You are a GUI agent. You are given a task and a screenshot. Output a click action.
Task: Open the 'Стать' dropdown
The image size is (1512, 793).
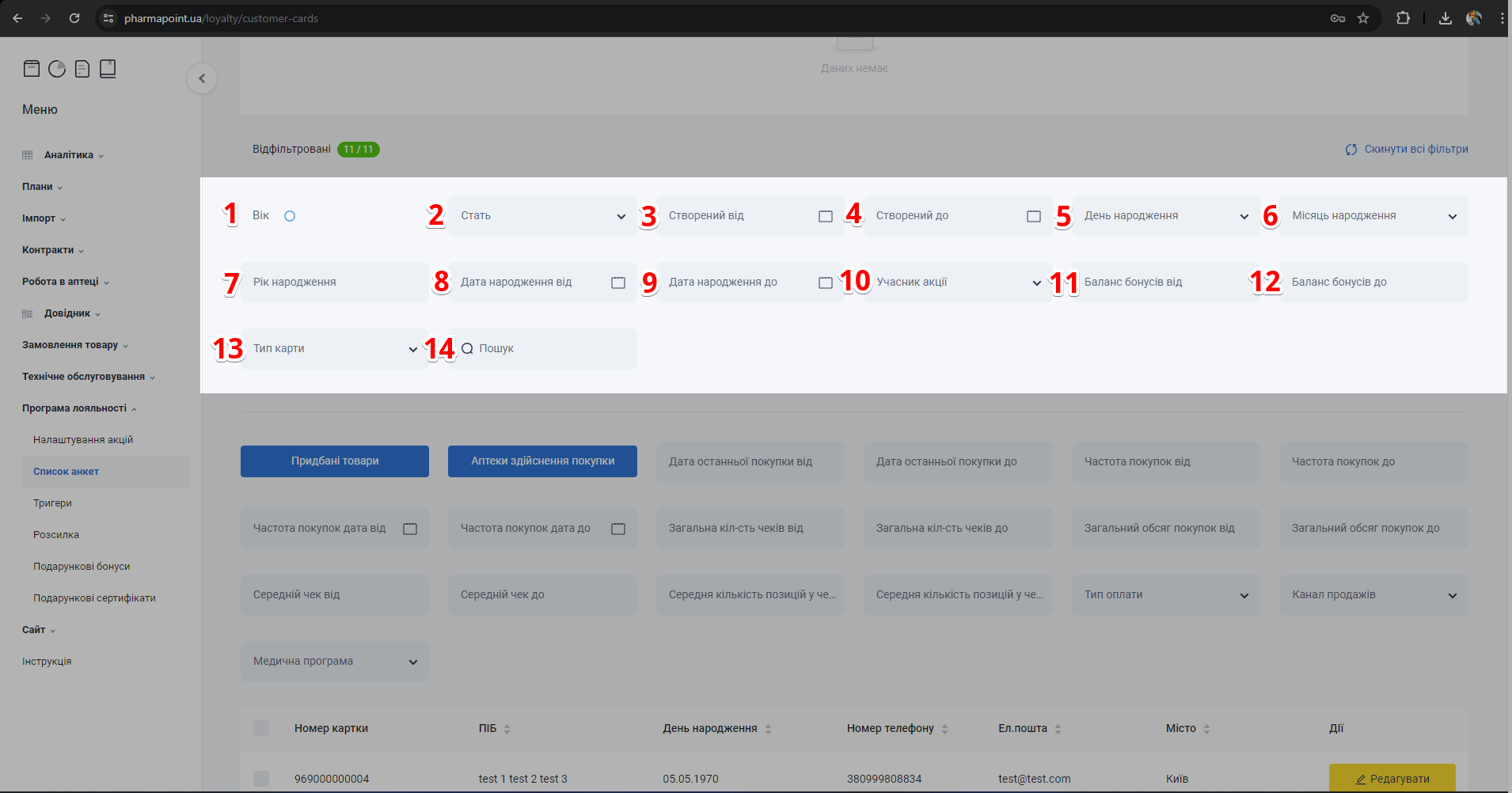(542, 216)
